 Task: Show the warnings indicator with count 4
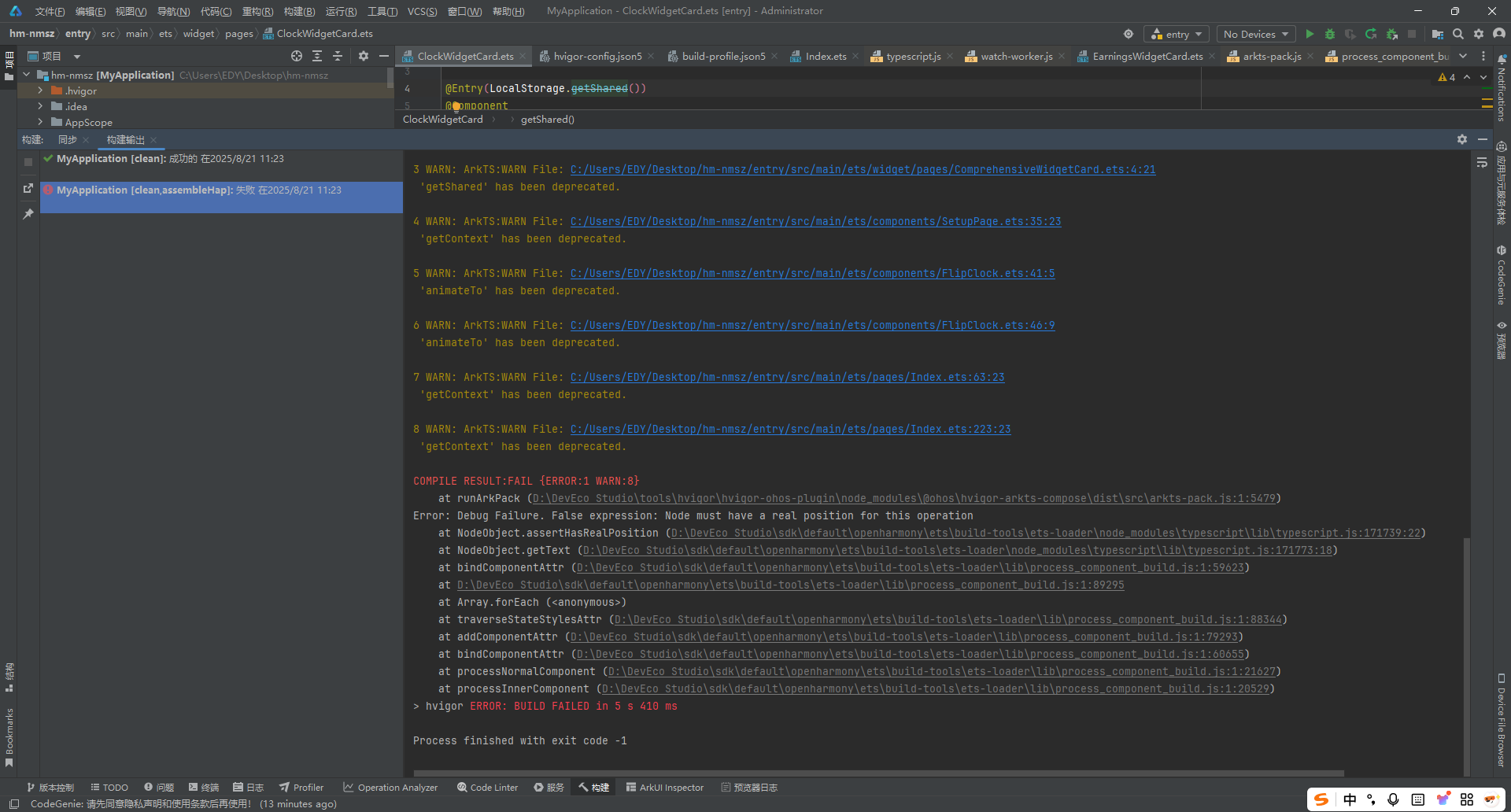tap(1446, 77)
